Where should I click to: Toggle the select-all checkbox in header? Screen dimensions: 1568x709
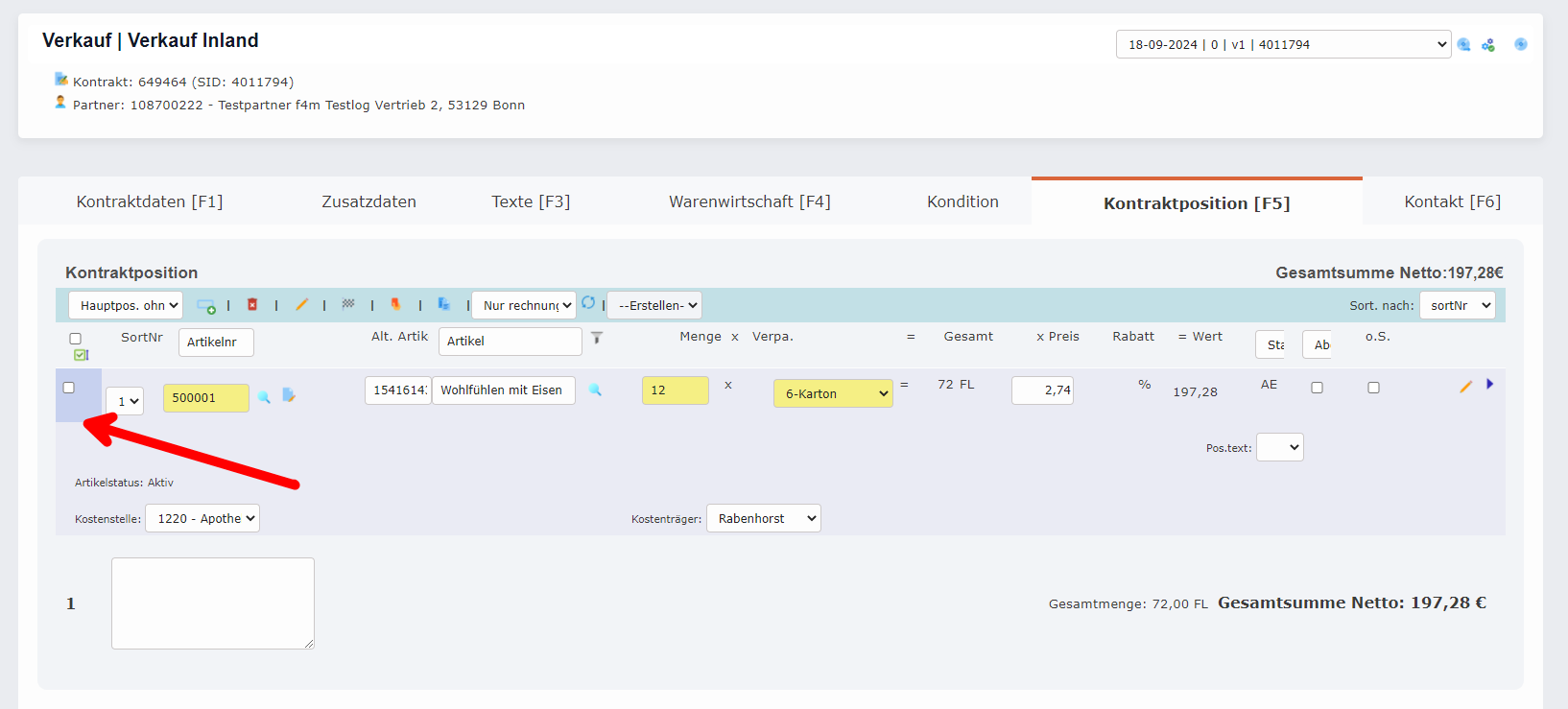tap(76, 339)
